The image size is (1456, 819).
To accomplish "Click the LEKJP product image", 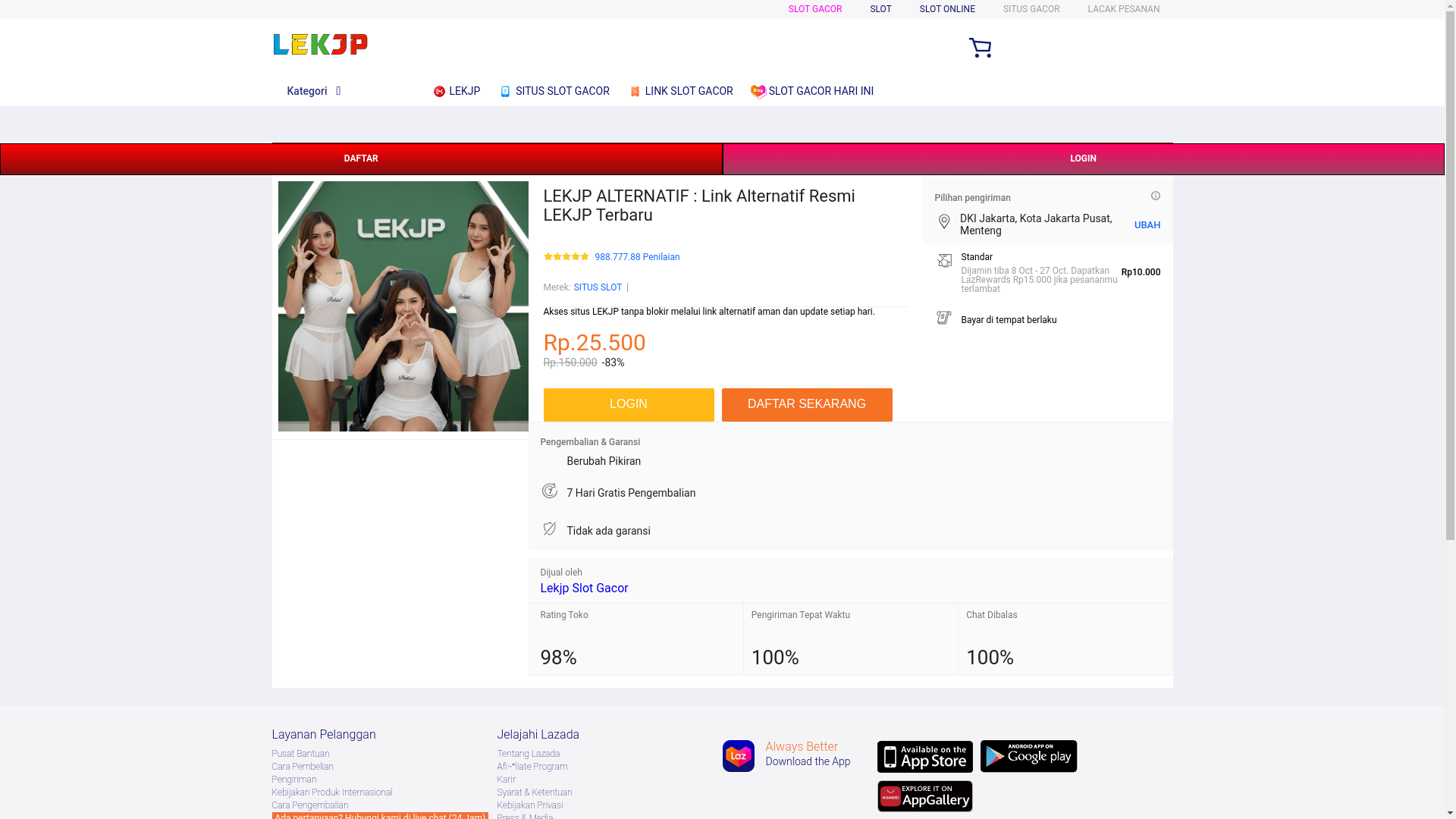I will (403, 306).
